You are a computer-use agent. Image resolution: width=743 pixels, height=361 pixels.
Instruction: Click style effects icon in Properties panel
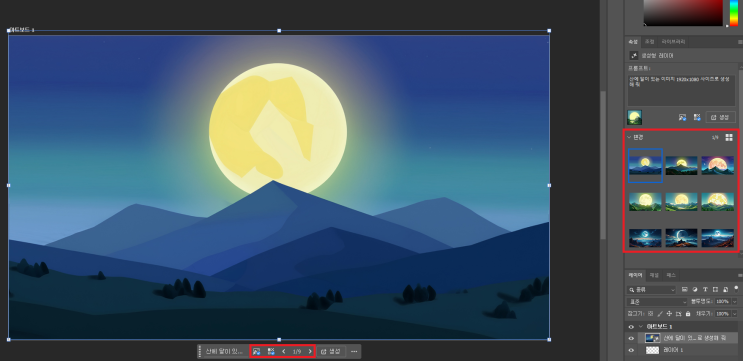click(x=697, y=117)
